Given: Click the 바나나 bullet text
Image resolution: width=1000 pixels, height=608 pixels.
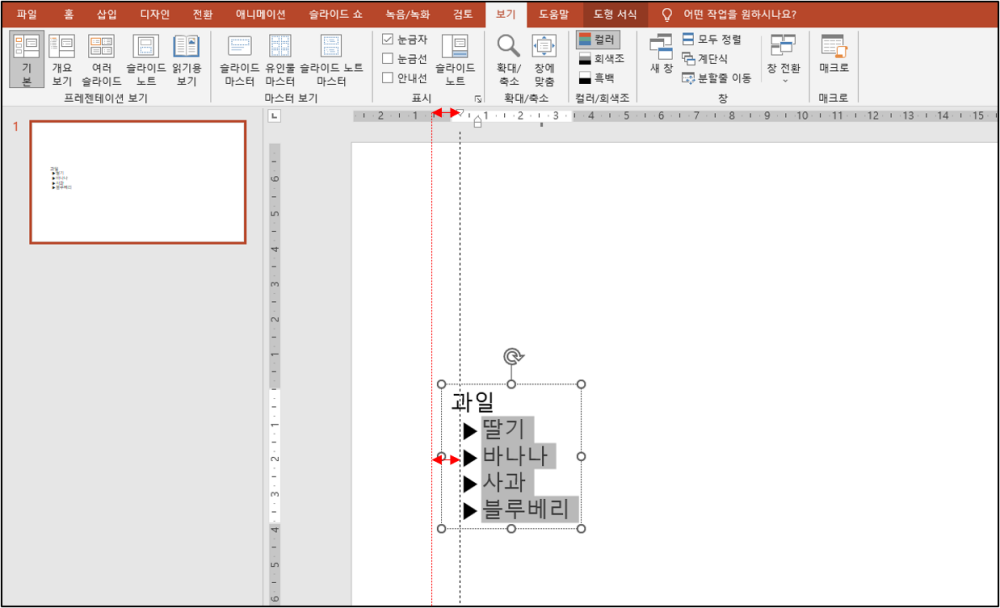Looking at the screenshot, I should coord(515,456).
